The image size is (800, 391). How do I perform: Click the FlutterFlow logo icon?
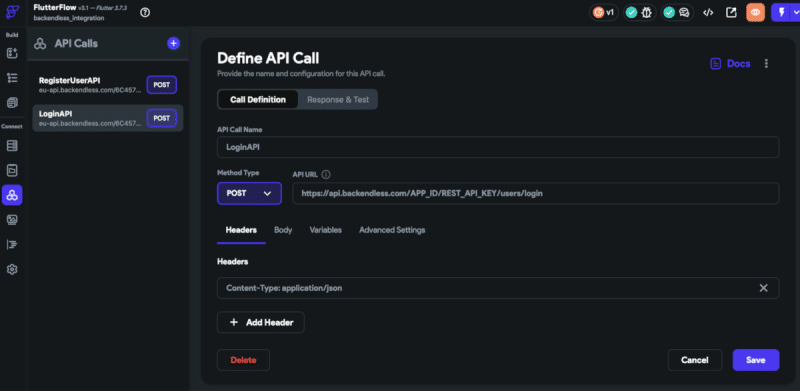tap(12, 12)
